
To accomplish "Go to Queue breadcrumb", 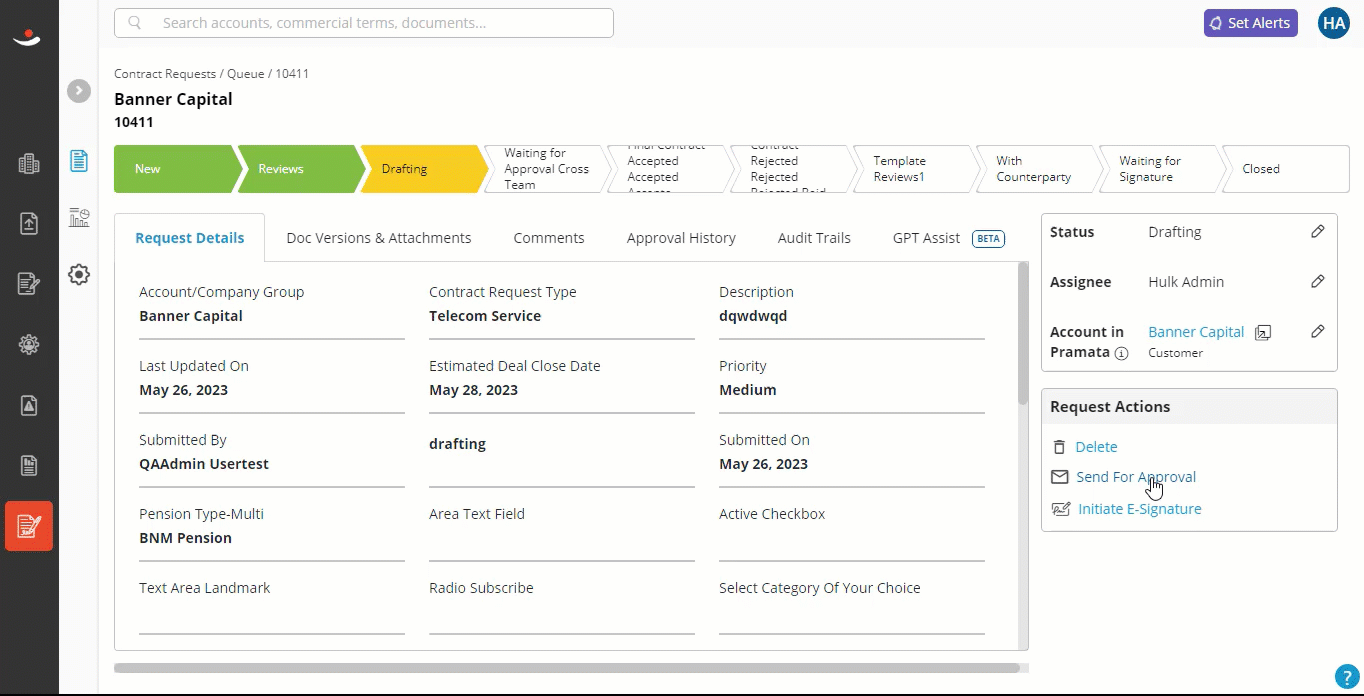I will pos(246,74).
